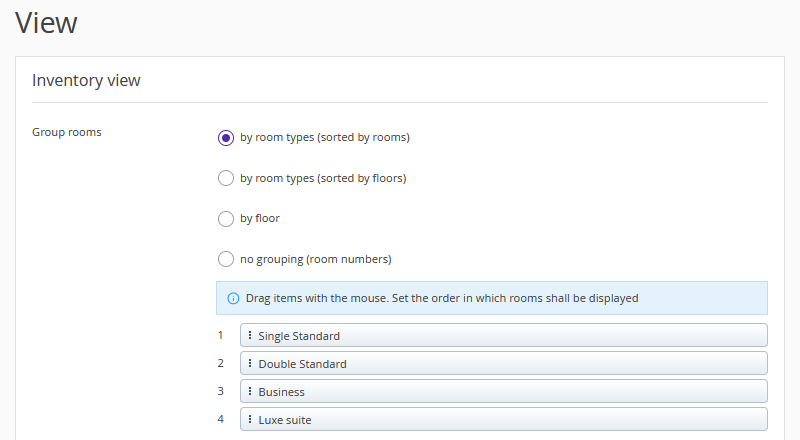
Task: Click the info icon in the drag hint banner
Action: [x=233, y=298]
